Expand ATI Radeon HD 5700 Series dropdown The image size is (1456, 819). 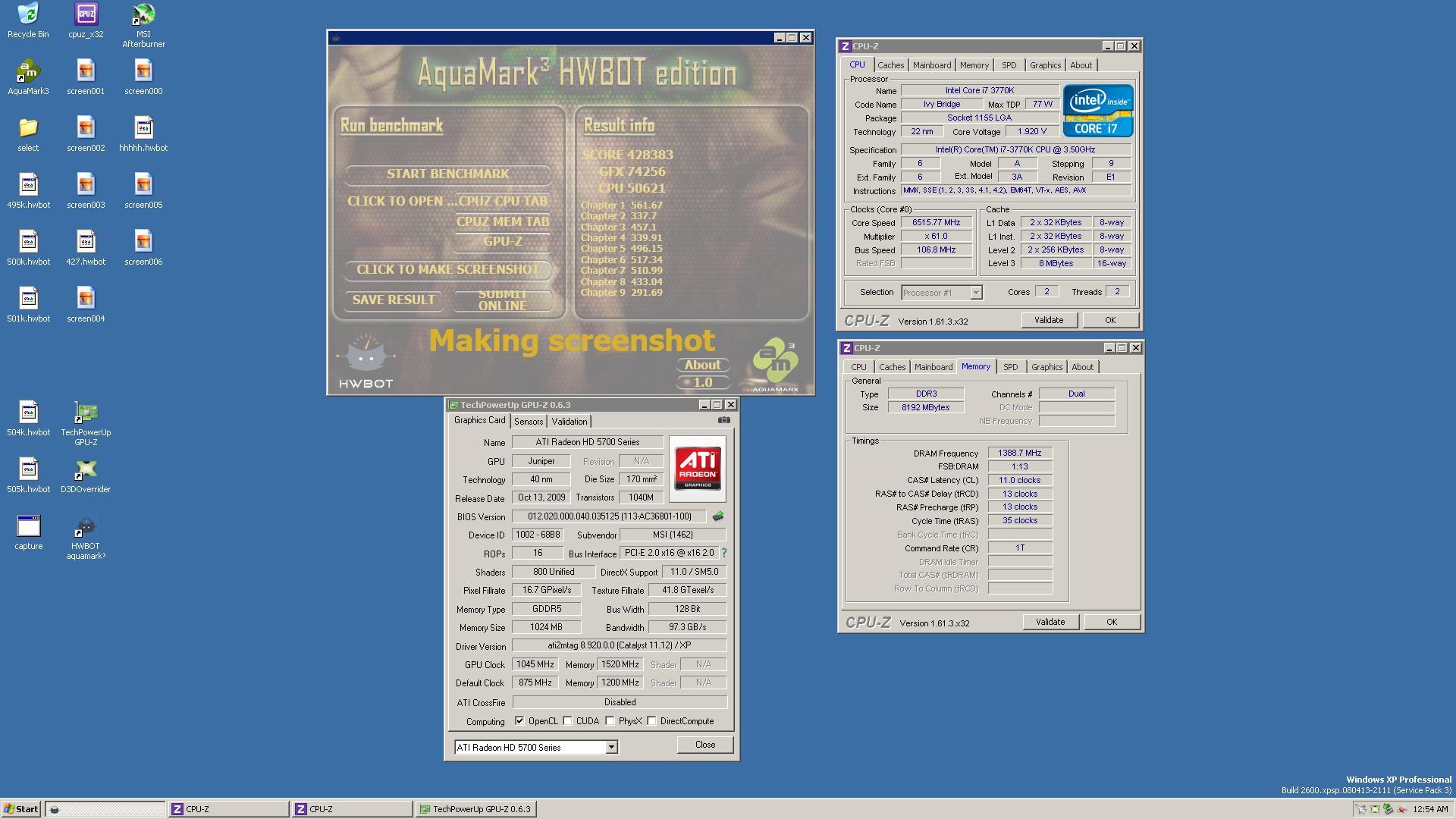(x=611, y=748)
